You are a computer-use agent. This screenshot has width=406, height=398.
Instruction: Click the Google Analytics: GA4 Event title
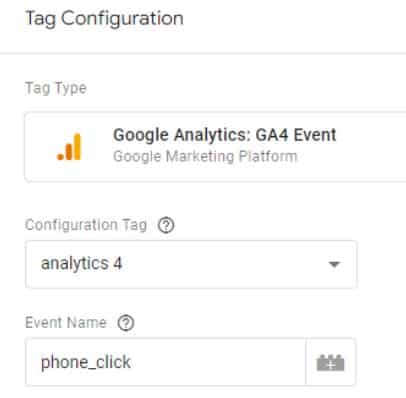pos(224,135)
